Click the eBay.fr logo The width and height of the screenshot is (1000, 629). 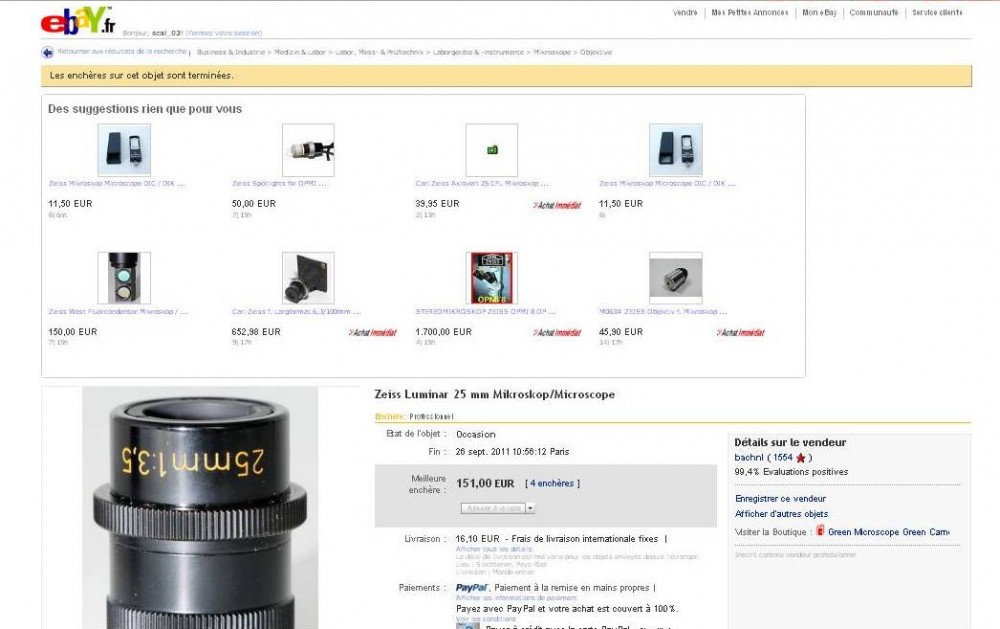(x=75, y=23)
